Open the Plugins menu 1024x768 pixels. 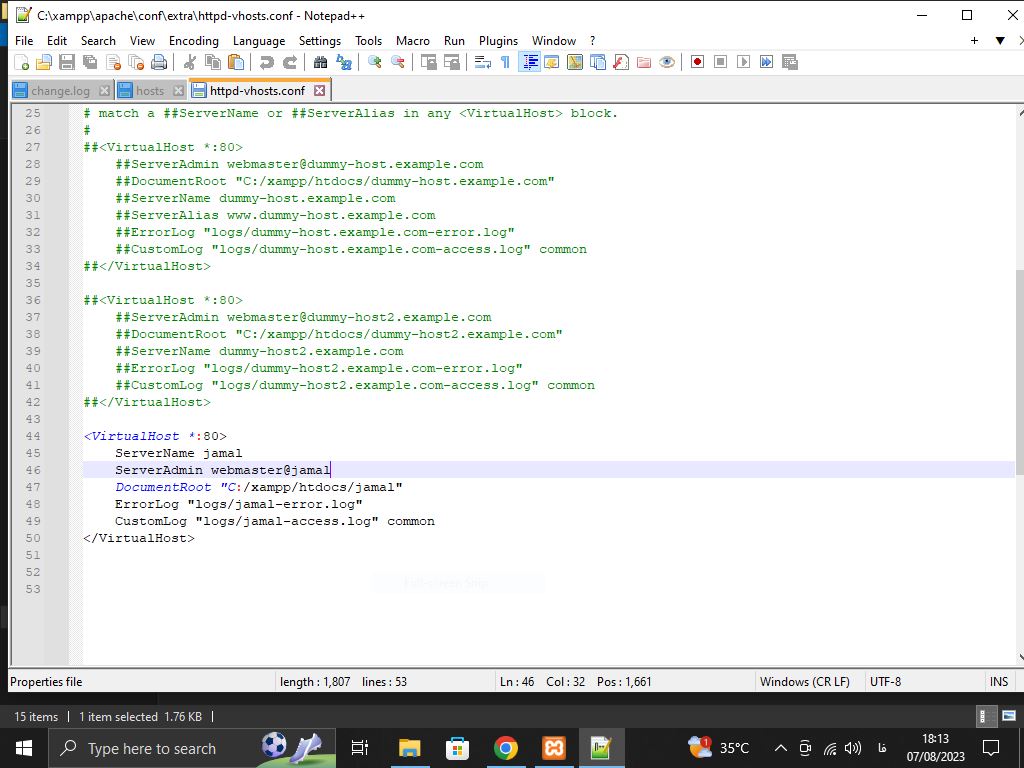498,40
